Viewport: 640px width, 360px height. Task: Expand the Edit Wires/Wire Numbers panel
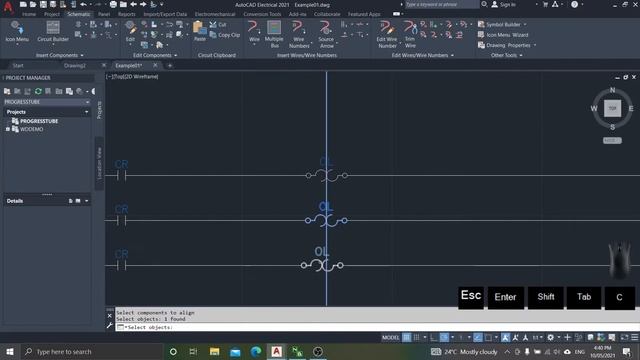(x=422, y=55)
